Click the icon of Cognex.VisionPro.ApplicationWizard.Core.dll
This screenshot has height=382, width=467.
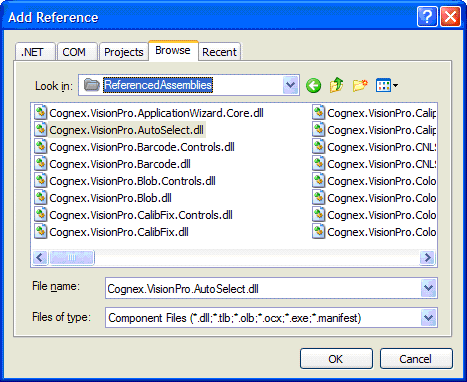click(41, 113)
